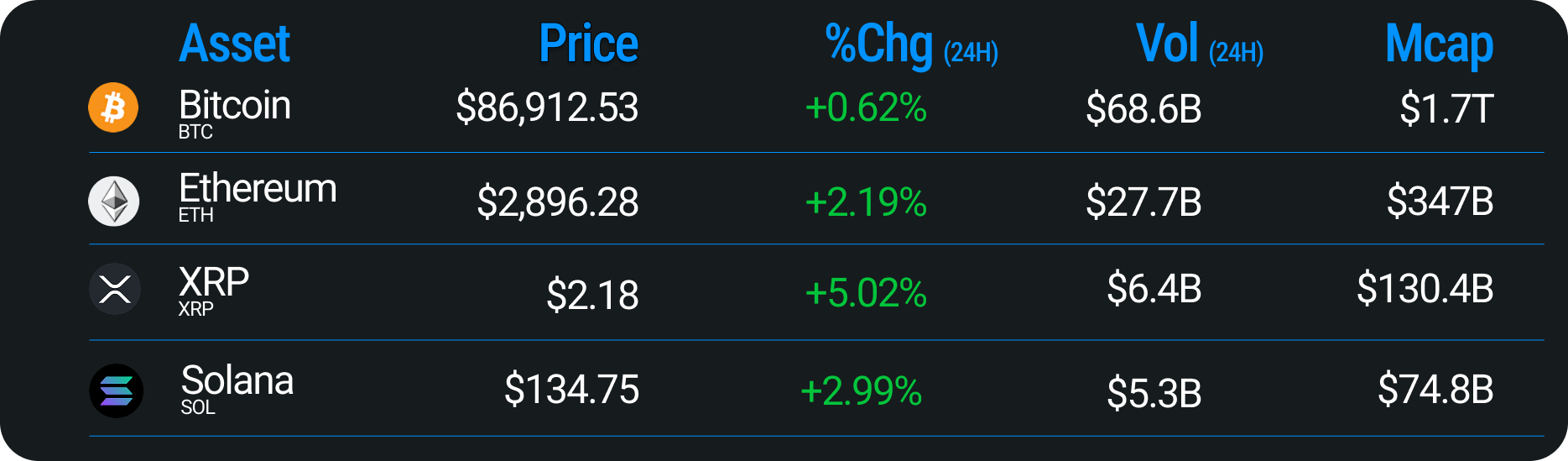The image size is (1568, 461).
Task: Click Bitcoin's $1.7T market cap
Action: pyautogui.click(x=1446, y=109)
